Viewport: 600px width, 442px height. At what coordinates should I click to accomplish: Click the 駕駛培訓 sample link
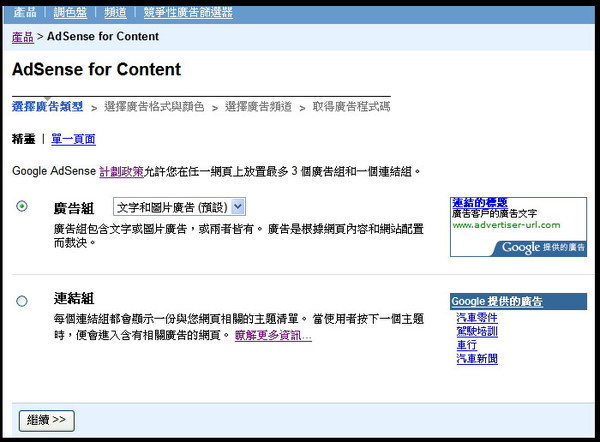click(477, 331)
